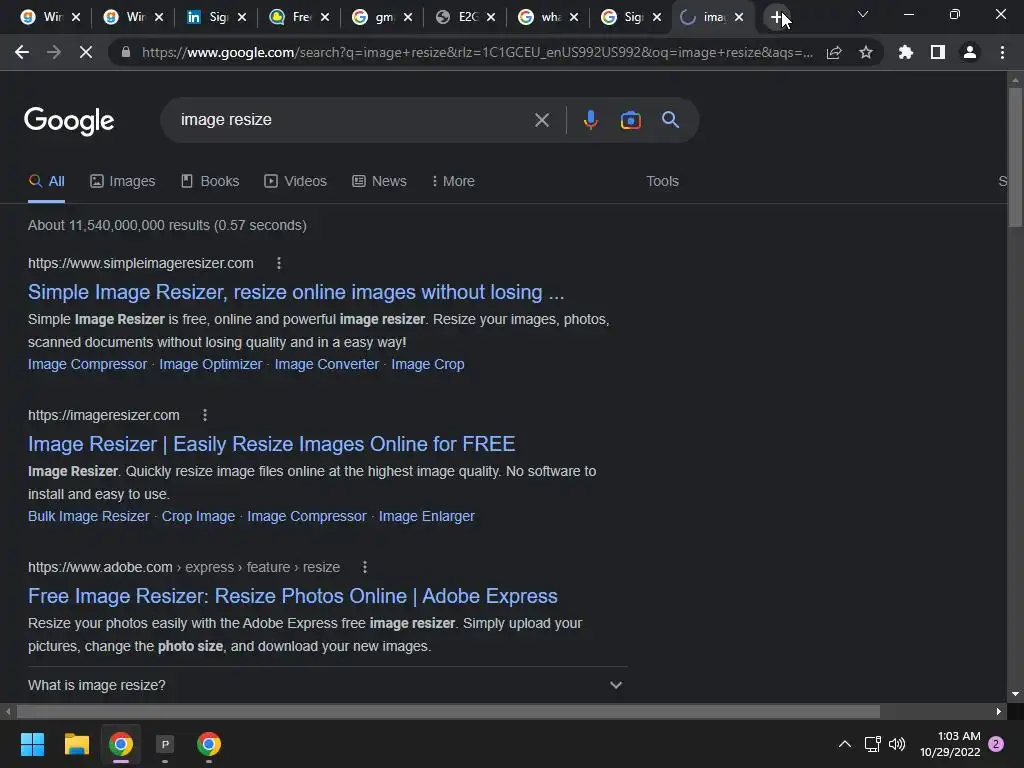The width and height of the screenshot is (1024, 768).
Task: Open a new tab with plus button
Action: click(776, 18)
